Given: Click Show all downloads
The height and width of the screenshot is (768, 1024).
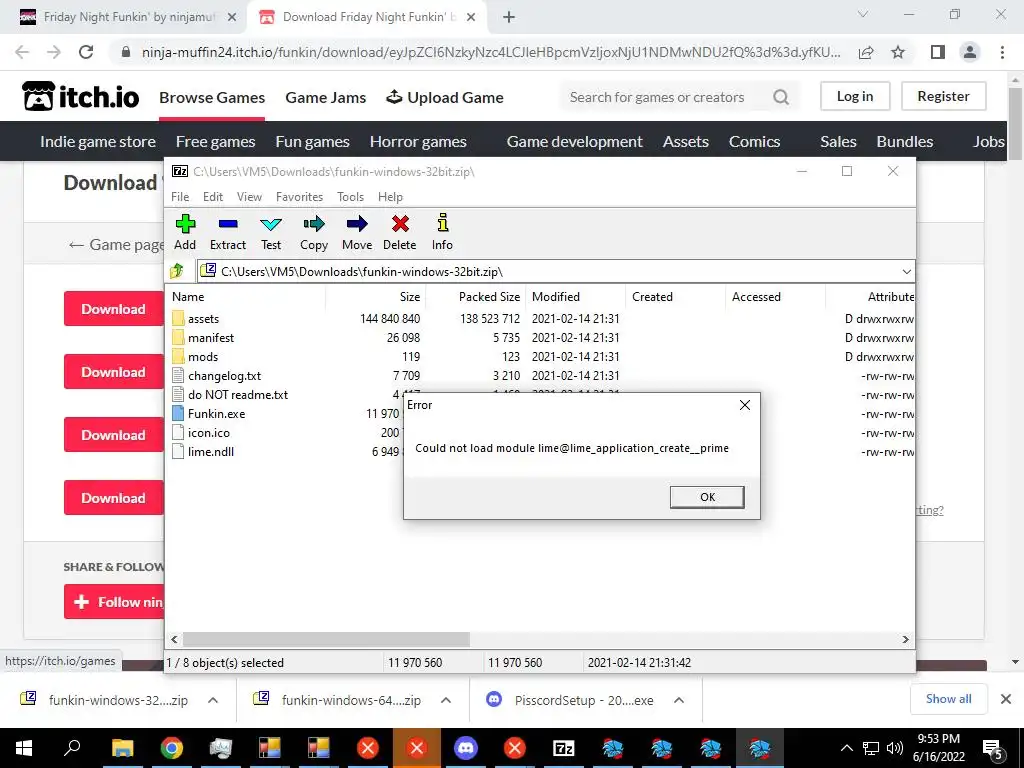Looking at the screenshot, I should point(948,699).
